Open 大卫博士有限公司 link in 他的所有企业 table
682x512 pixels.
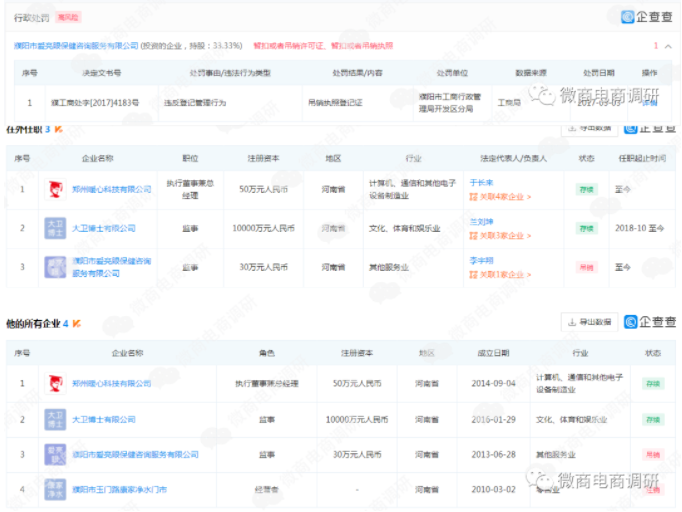(103, 419)
